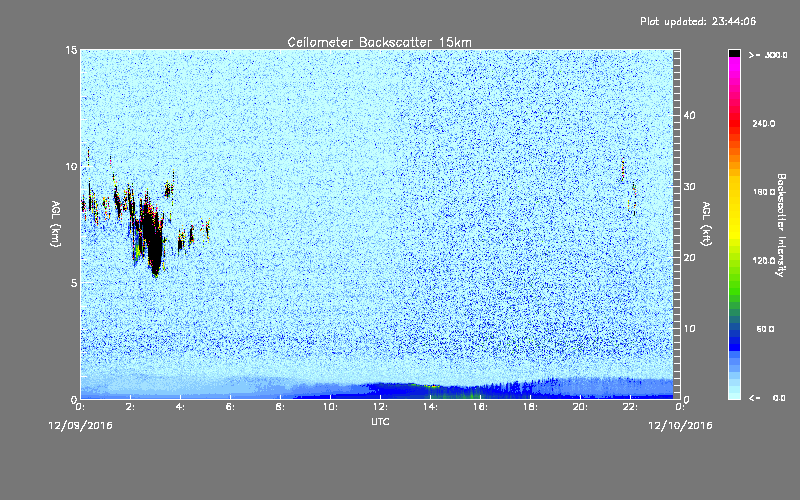The image size is (800, 500).
Task: Click the "180.0" color scale label
Action: point(764,192)
